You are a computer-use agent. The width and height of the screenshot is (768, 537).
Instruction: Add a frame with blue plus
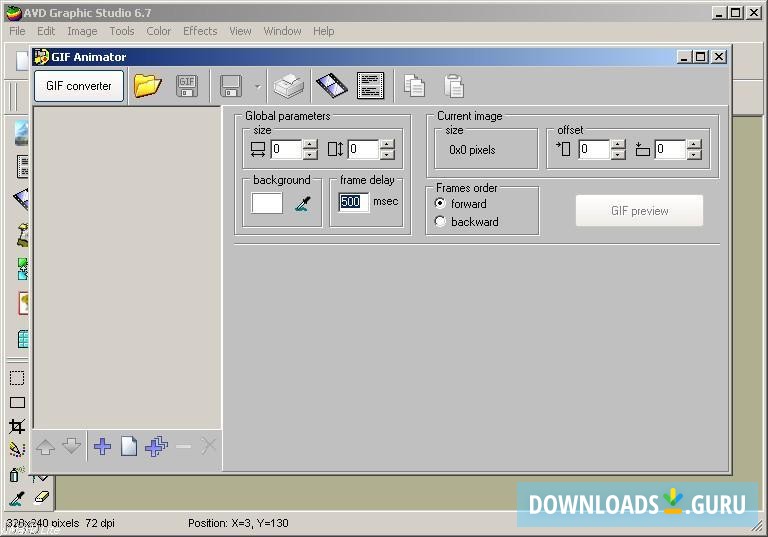tap(102, 446)
